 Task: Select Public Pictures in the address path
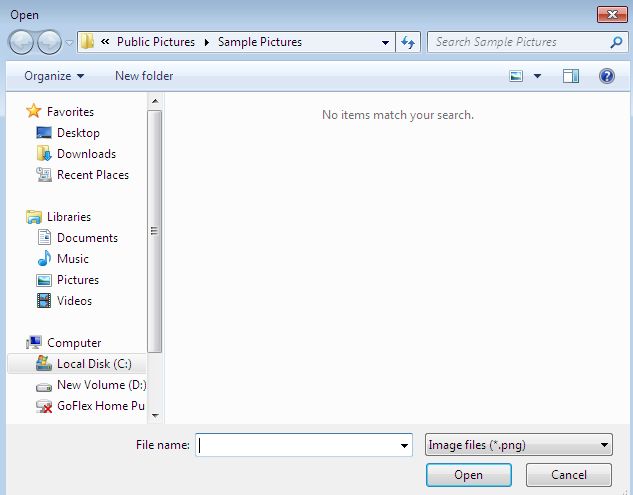click(156, 42)
